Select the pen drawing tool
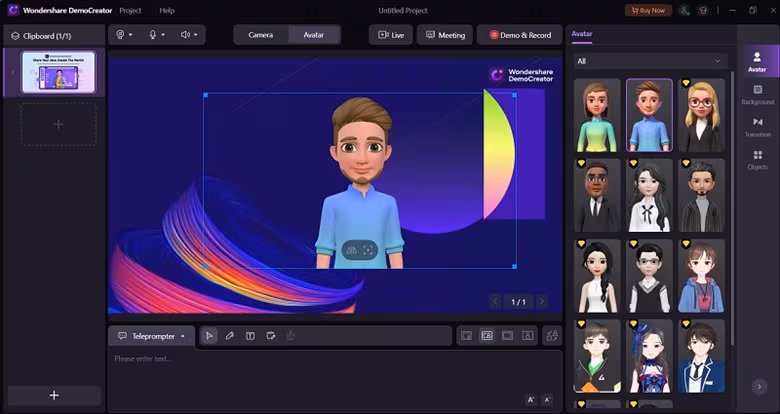 click(x=229, y=336)
